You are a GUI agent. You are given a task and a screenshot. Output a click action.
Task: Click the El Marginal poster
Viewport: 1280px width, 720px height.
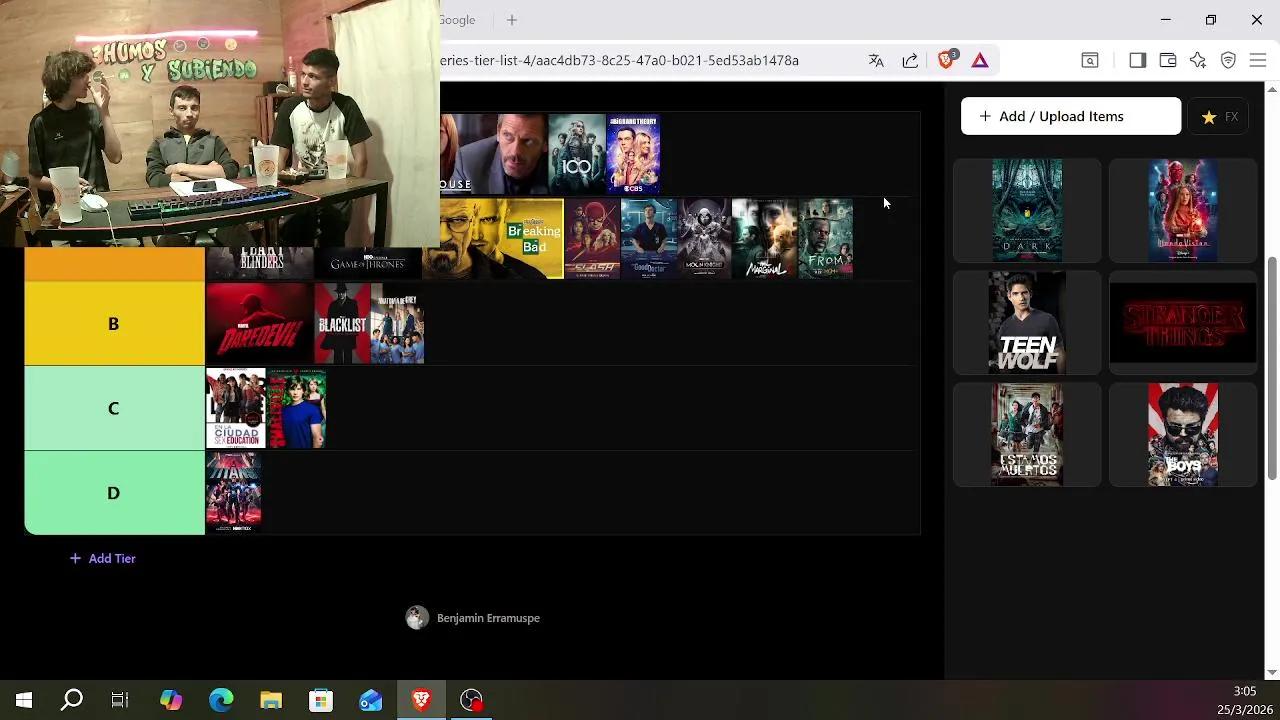(764, 238)
